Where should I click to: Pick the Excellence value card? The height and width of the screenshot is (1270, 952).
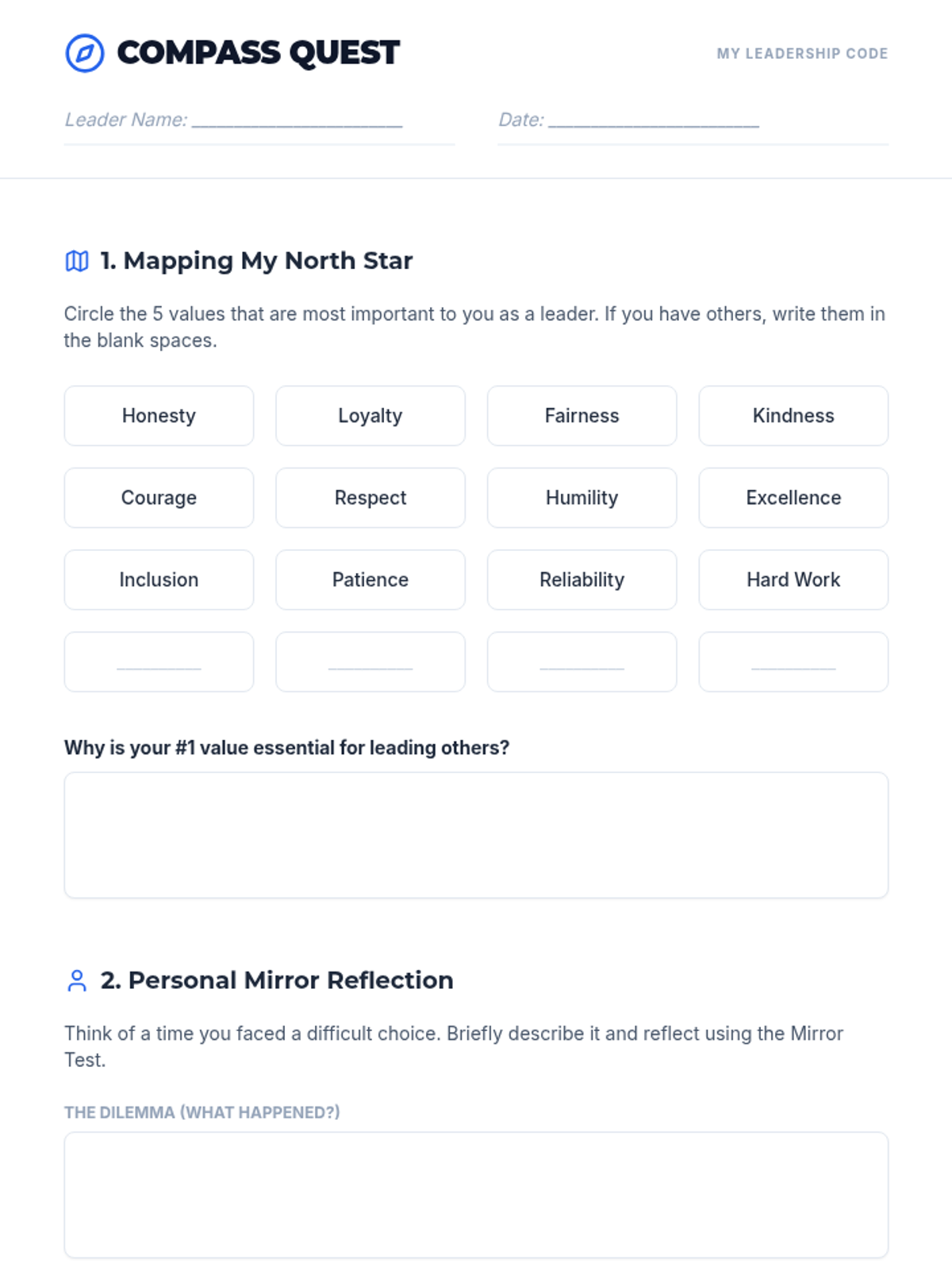793,498
